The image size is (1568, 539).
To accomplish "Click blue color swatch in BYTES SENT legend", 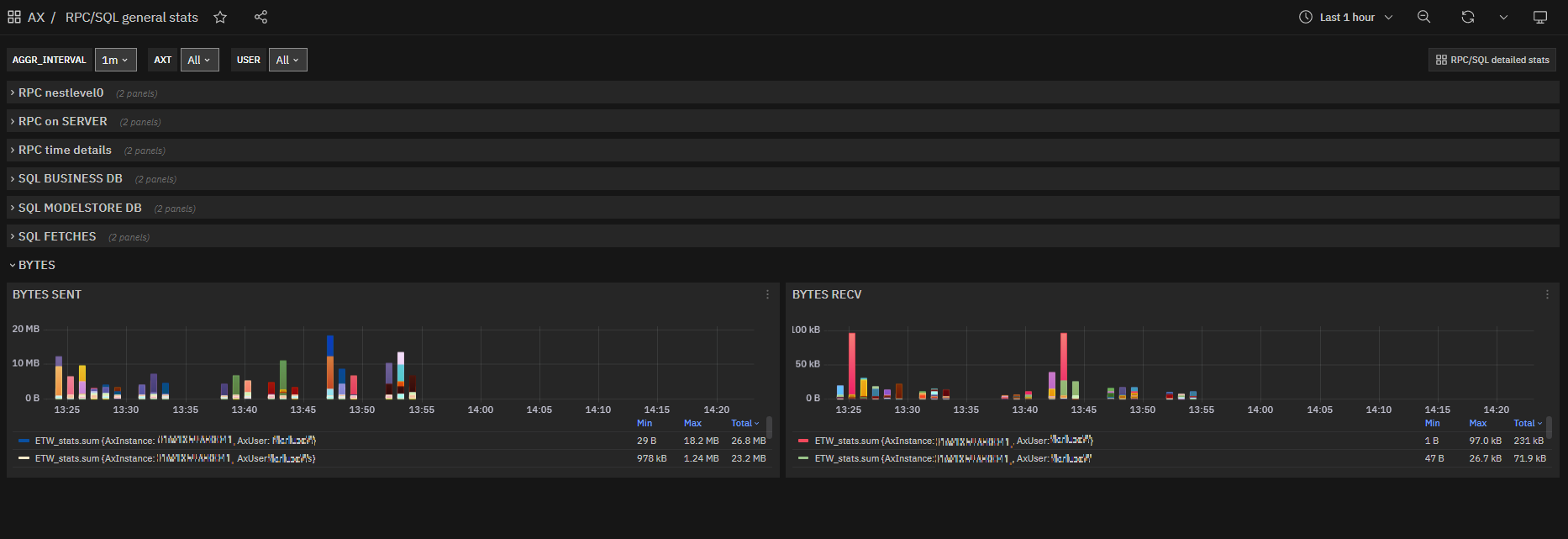I will tap(24, 441).
